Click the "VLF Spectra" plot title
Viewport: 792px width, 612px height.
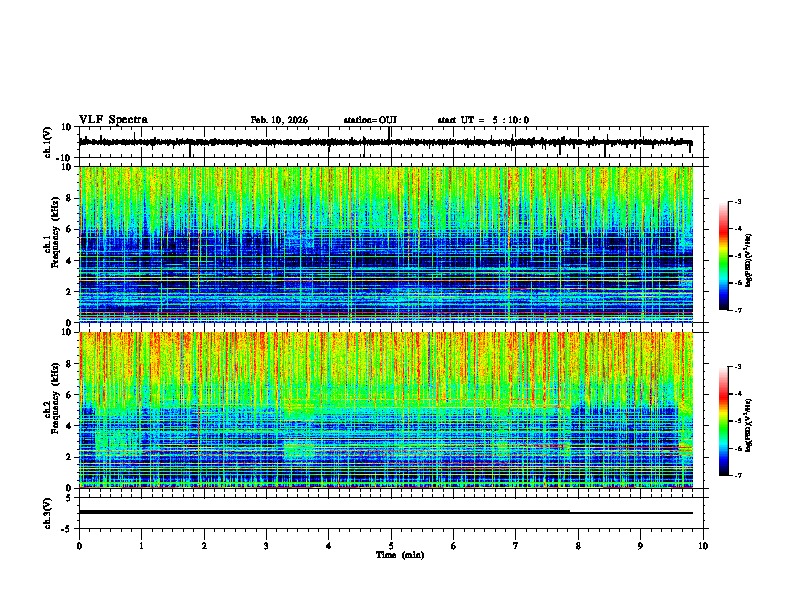click(x=113, y=120)
